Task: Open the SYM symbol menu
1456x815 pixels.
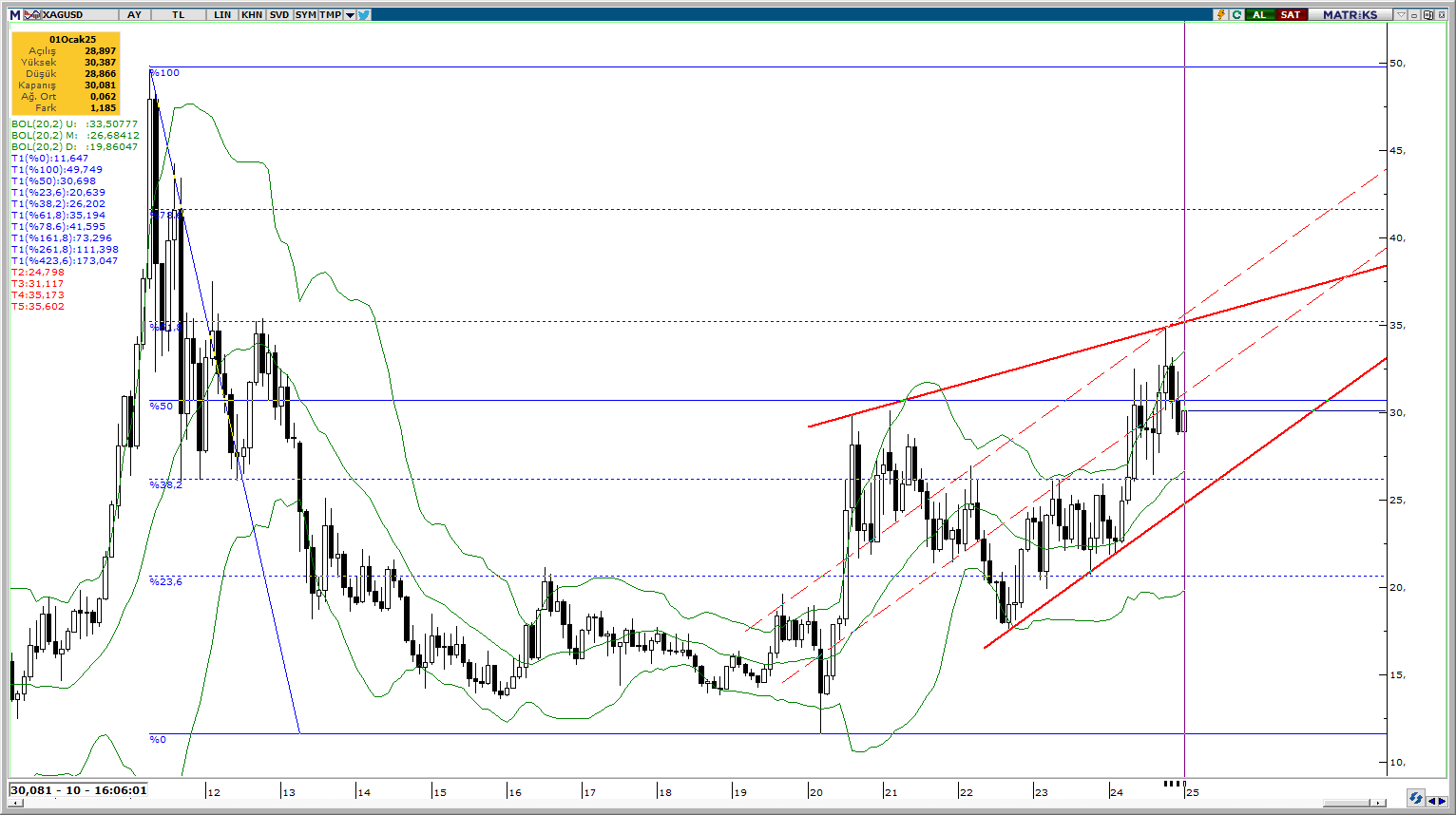Action: [x=305, y=15]
